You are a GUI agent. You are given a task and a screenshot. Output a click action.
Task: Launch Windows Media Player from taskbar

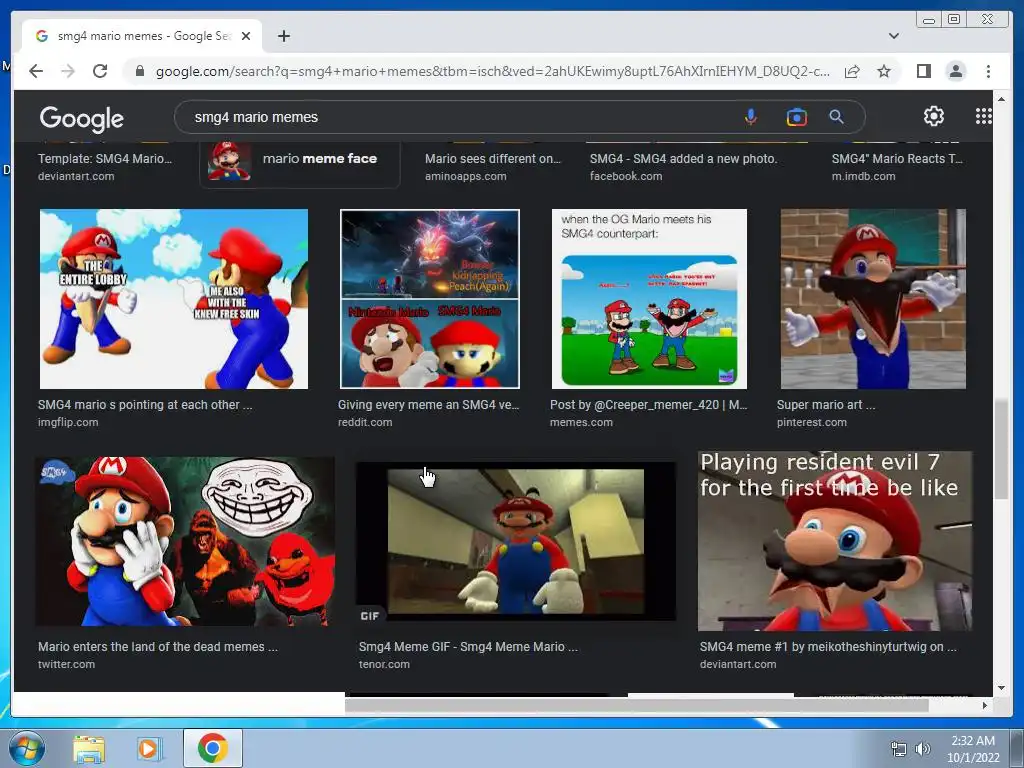[149, 749]
